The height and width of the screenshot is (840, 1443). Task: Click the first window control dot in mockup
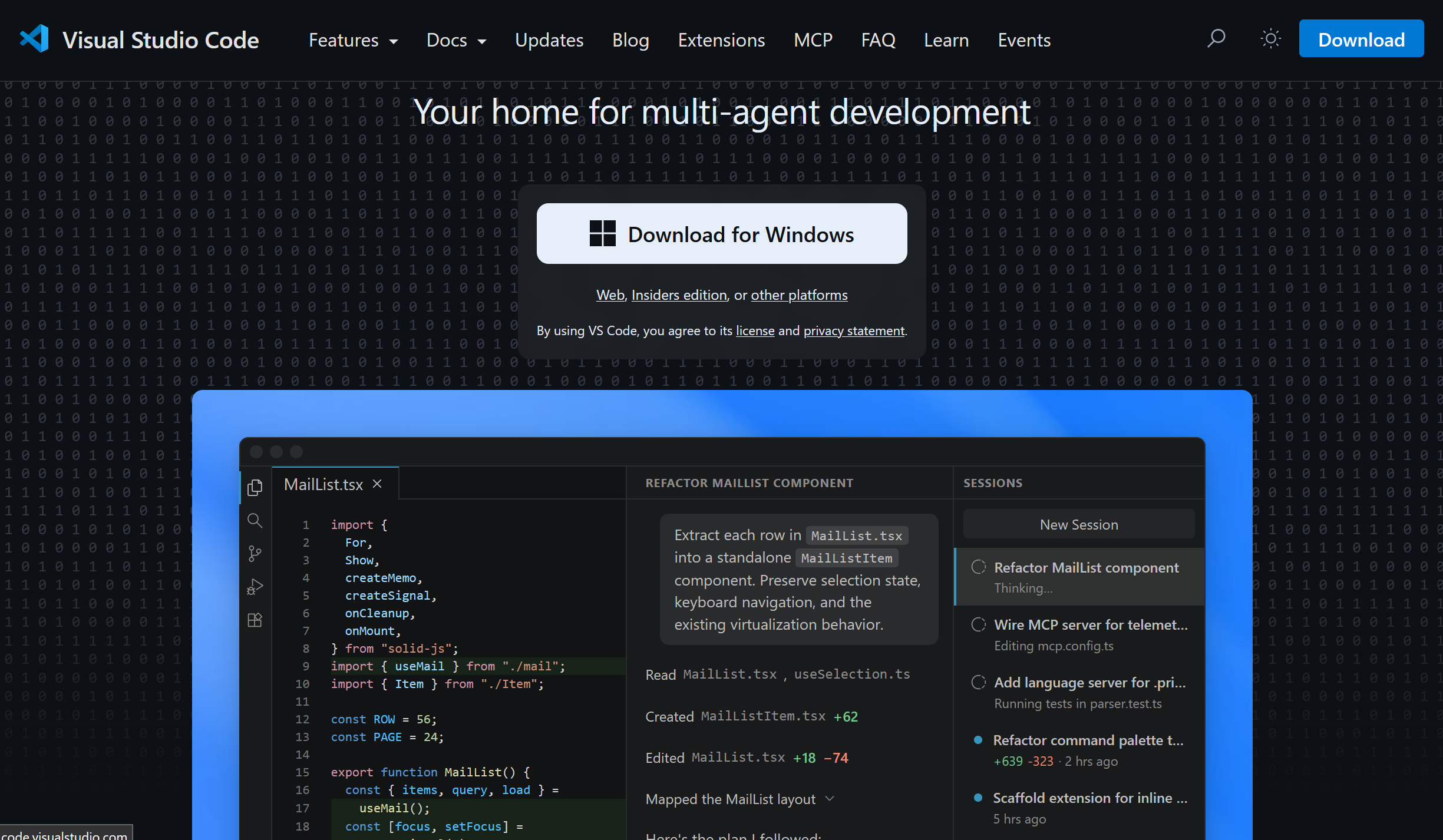256,452
